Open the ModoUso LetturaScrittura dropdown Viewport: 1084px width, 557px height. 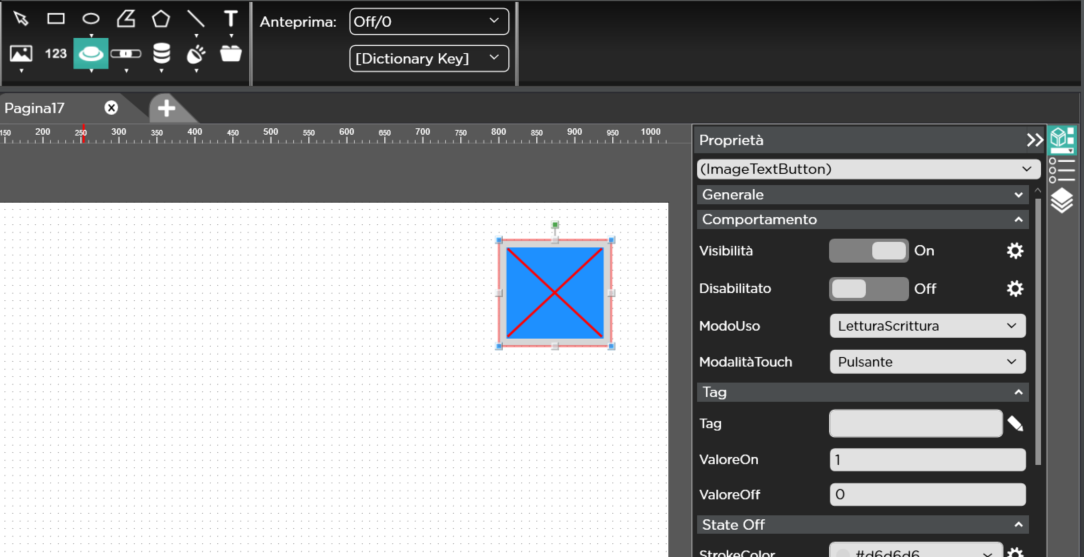(x=927, y=326)
